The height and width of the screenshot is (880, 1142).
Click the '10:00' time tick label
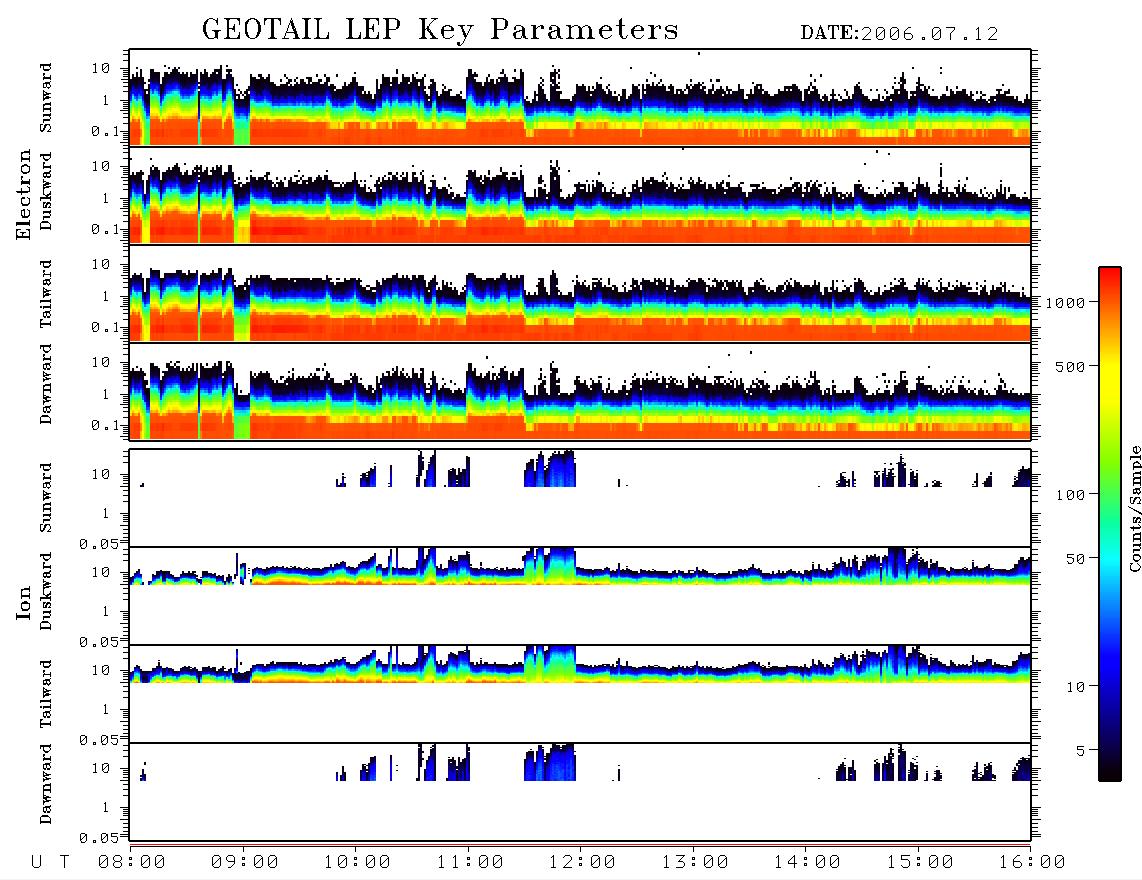(357, 862)
